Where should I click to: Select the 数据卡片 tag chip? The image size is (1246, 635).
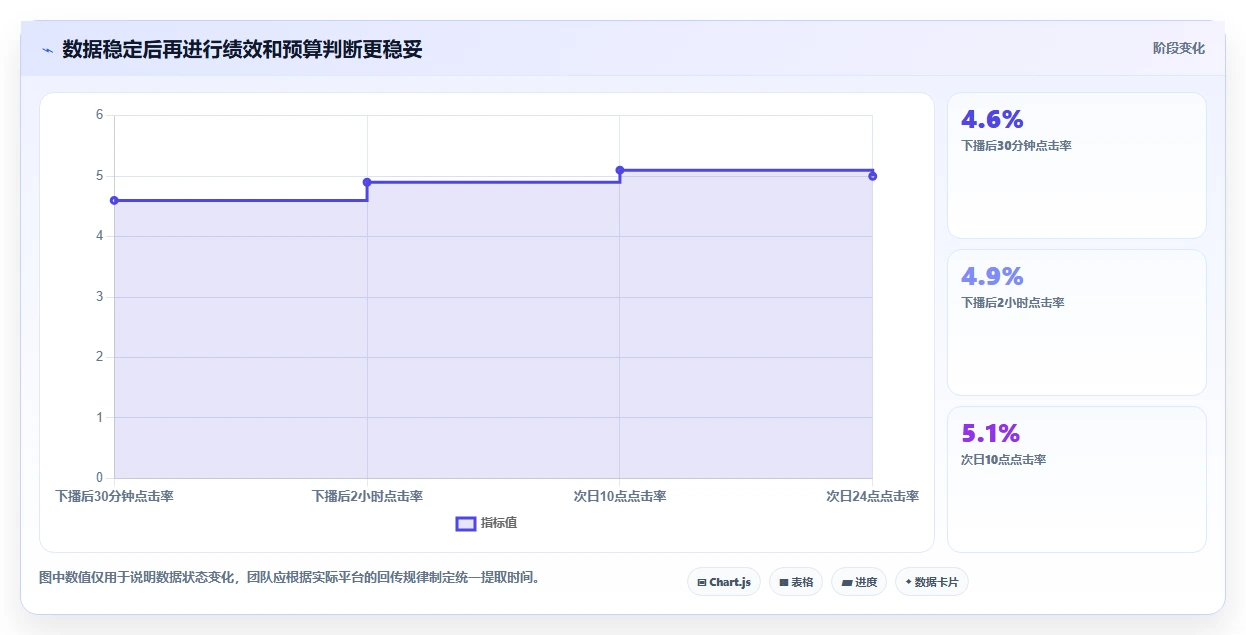[932, 582]
